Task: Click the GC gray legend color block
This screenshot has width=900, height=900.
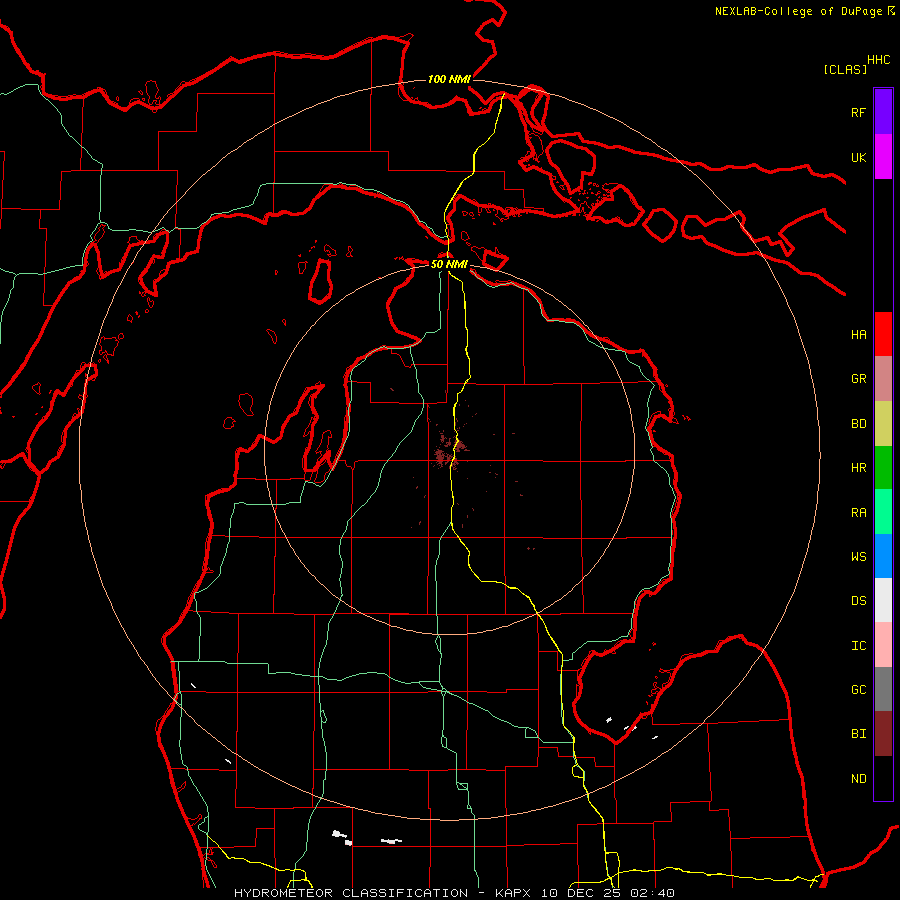Action: point(883,689)
